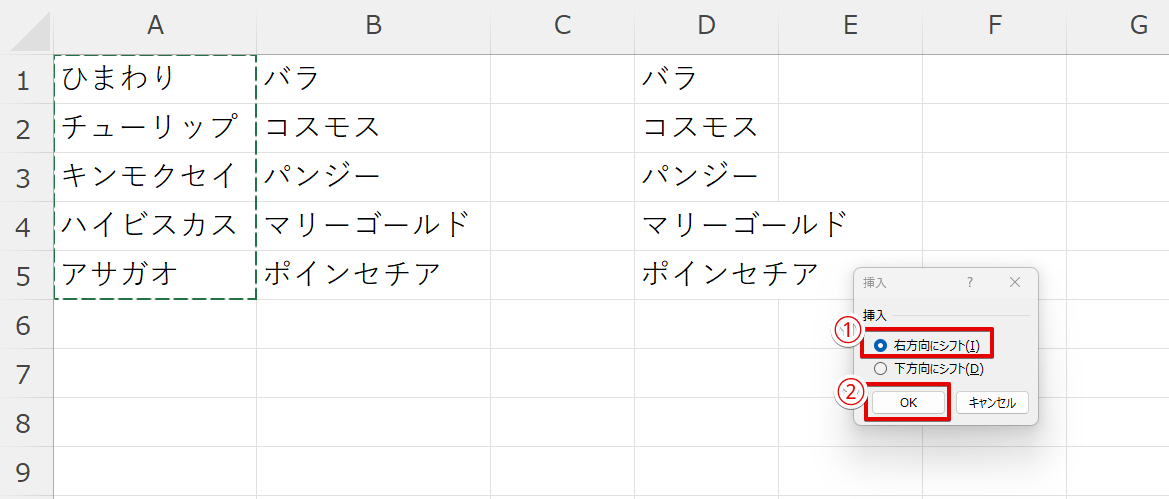Click cell A3 with キンモクセイ

point(155,177)
